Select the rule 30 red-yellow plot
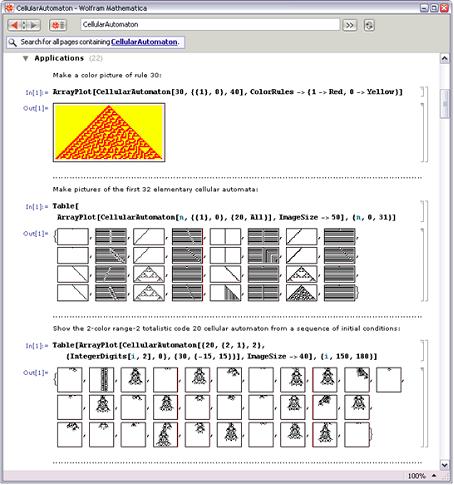Image resolution: width=454 pixels, height=485 pixels. coord(109,133)
